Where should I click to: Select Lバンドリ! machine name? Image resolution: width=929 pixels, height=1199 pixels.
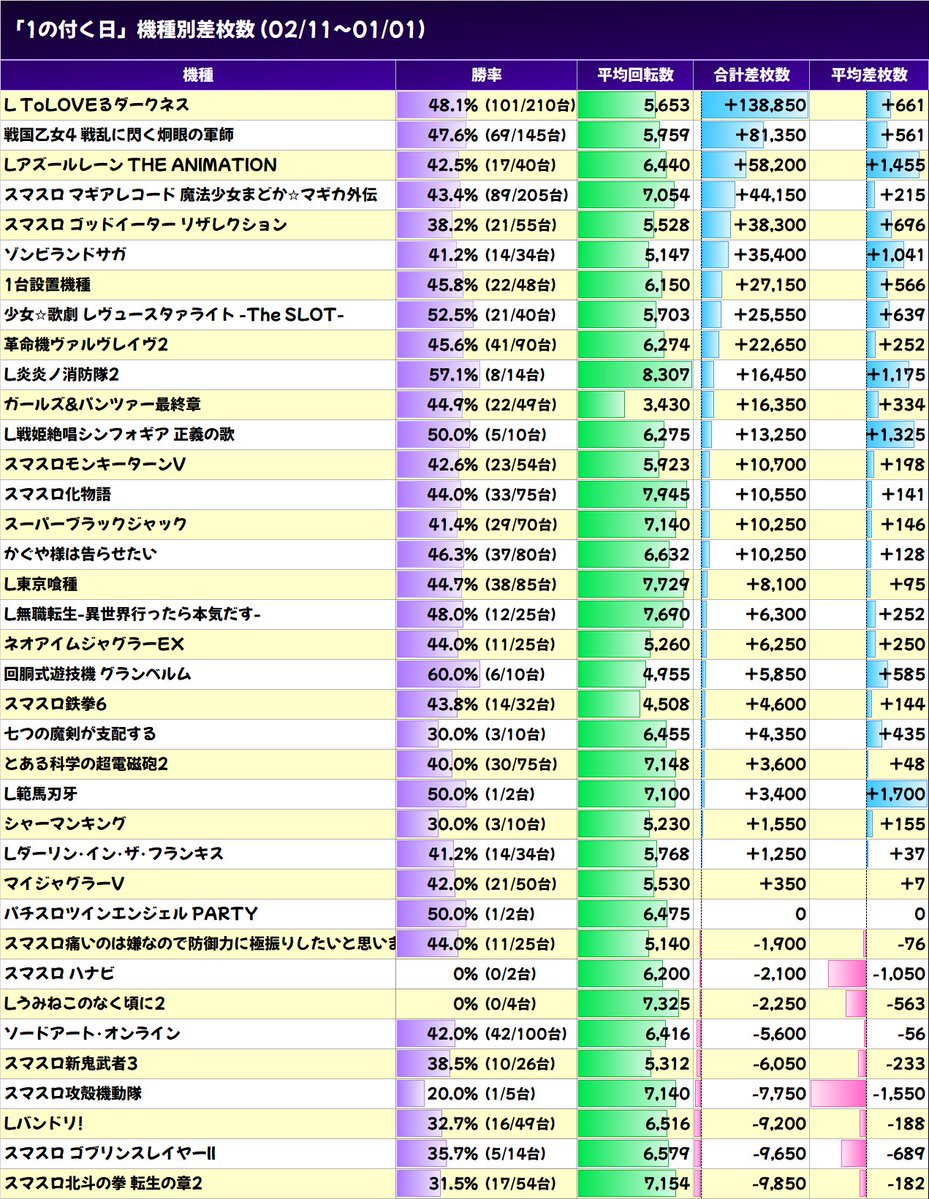click(44, 1124)
